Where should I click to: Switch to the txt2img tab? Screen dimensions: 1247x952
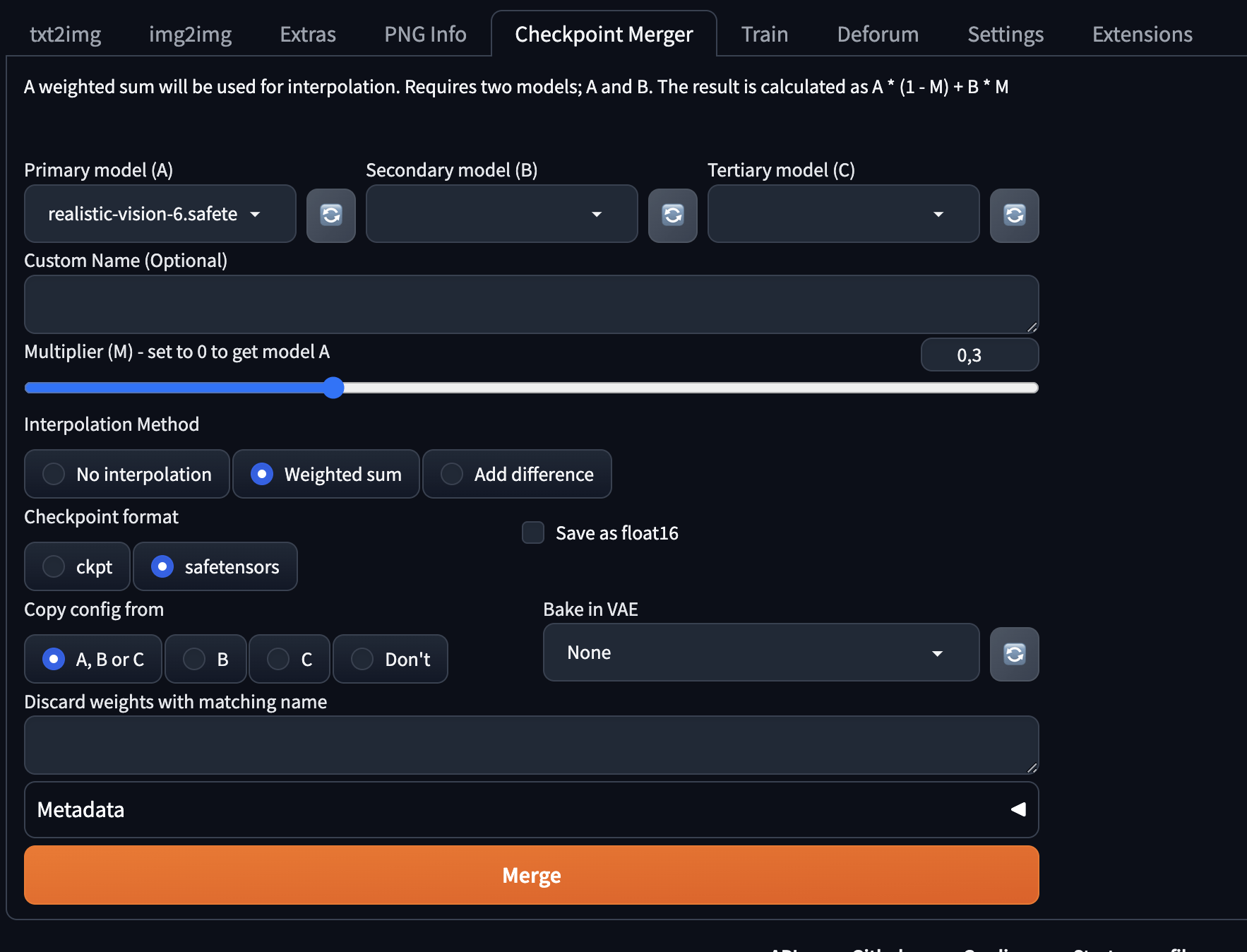65,34
